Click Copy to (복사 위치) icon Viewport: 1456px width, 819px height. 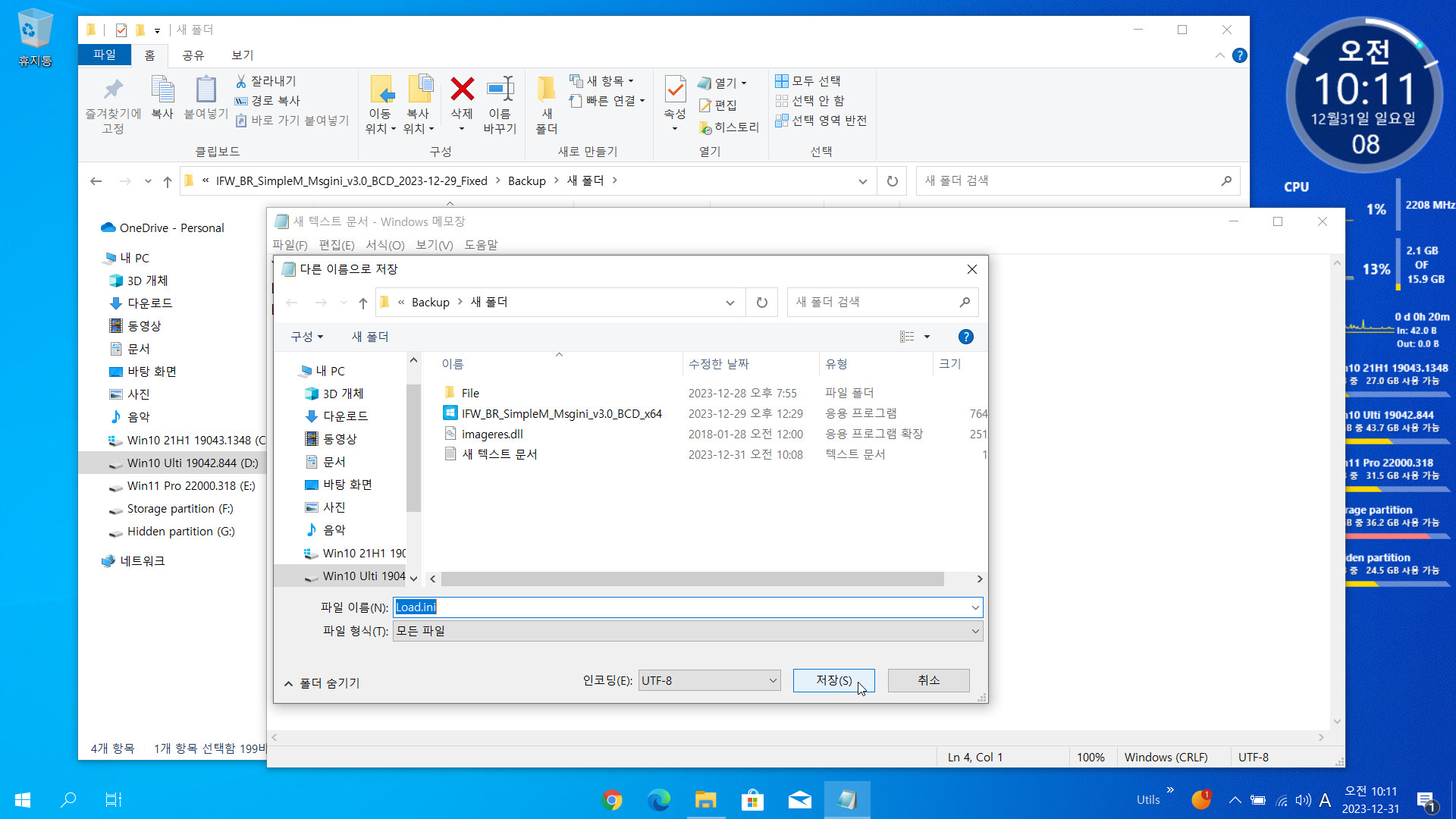(x=419, y=89)
